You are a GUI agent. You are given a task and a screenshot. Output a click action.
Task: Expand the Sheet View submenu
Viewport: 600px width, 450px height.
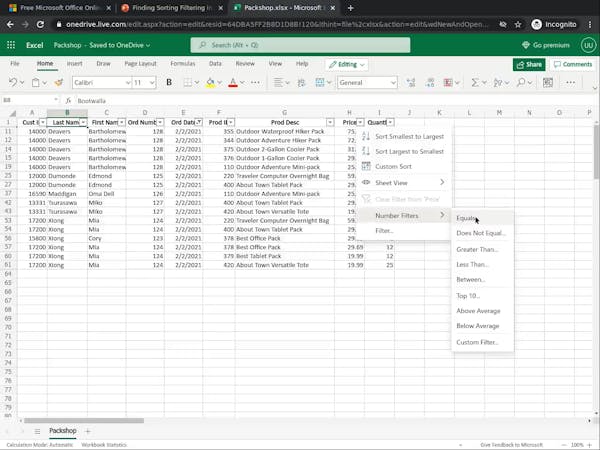pos(404,183)
